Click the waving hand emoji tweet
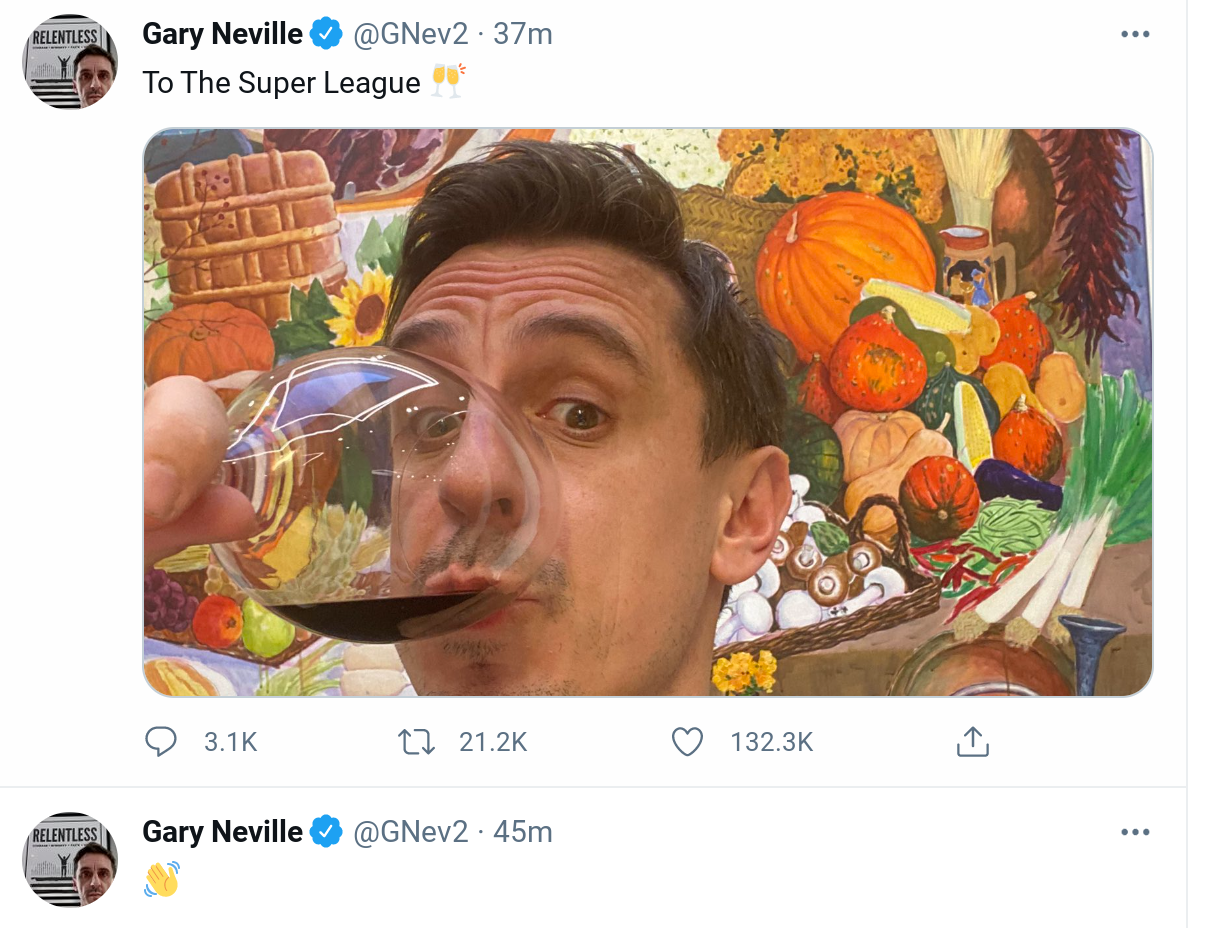The width and height of the screenshot is (1210, 928). point(162,879)
